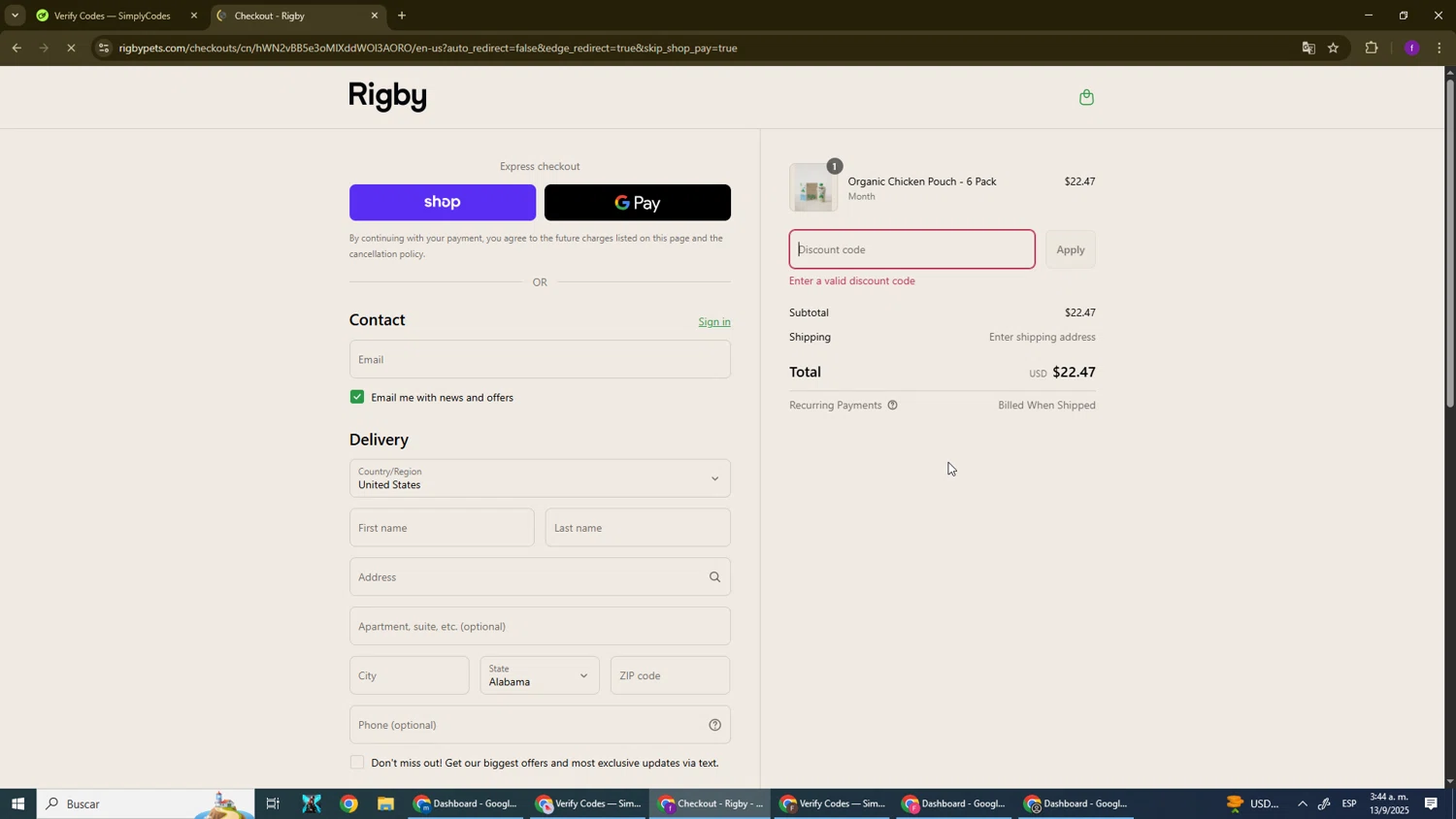Open the State dropdown showing Alabama
Image resolution: width=1456 pixels, height=819 pixels.
pyautogui.click(x=540, y=675)
